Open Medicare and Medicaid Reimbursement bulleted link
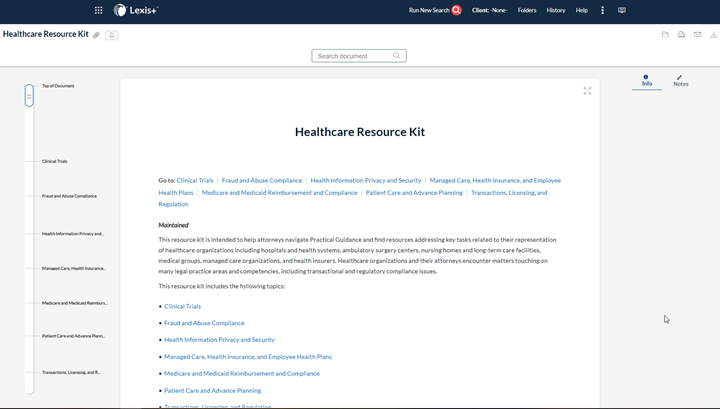 tap(242, 374)
